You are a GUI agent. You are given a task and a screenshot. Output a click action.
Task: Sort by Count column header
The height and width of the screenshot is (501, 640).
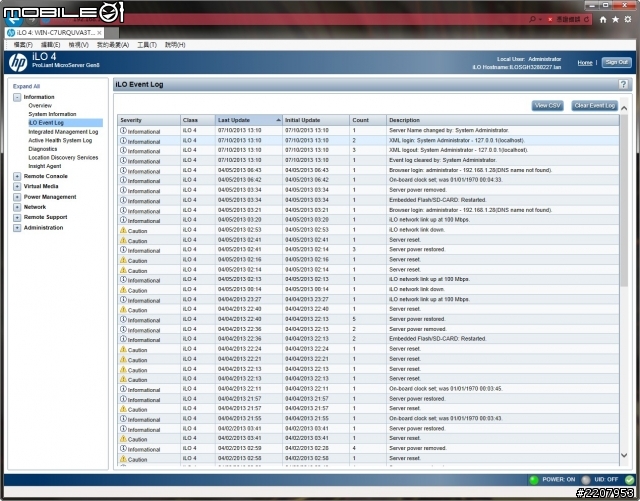368,120
